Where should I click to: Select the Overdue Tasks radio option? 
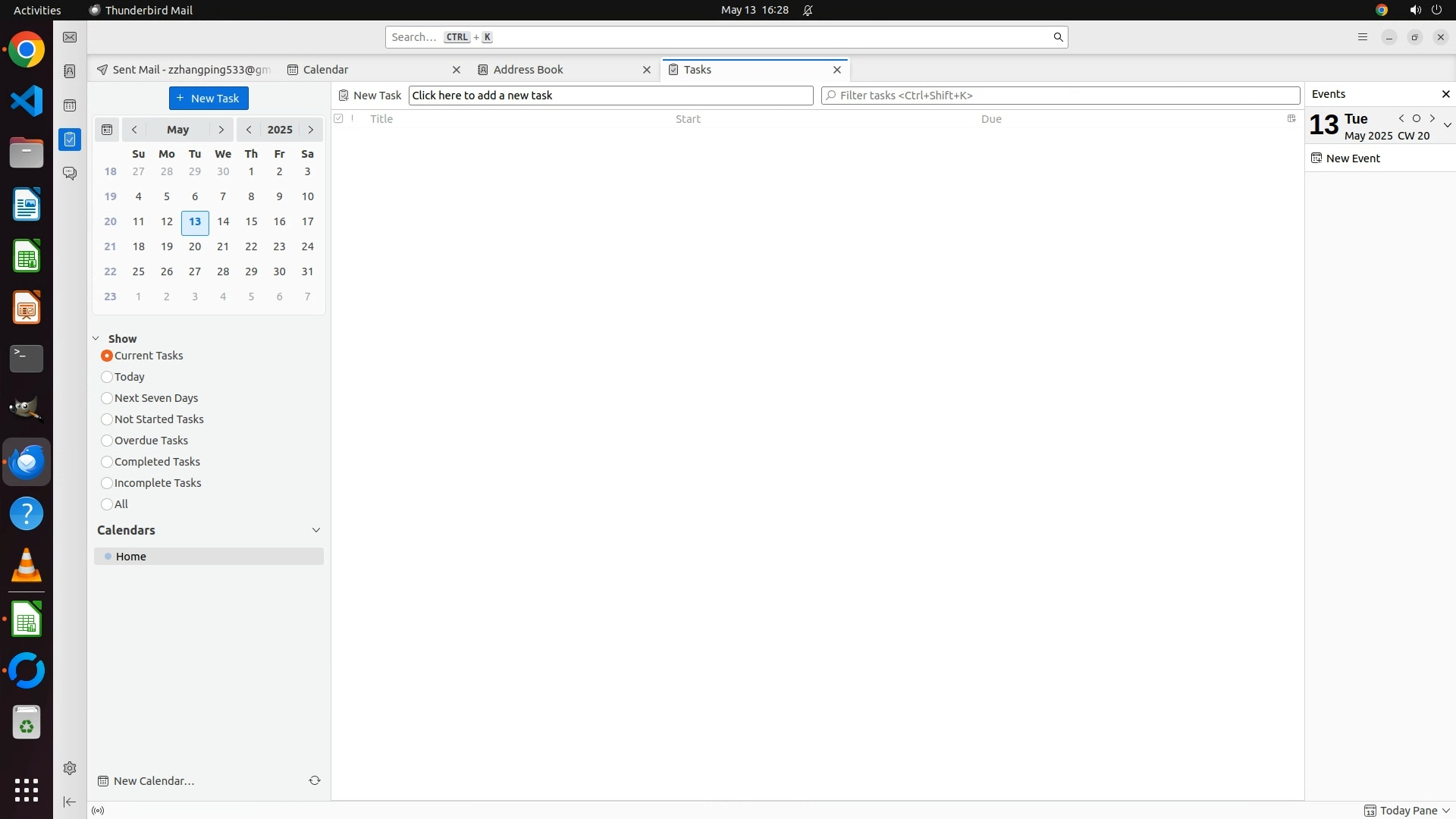point(107,441)
